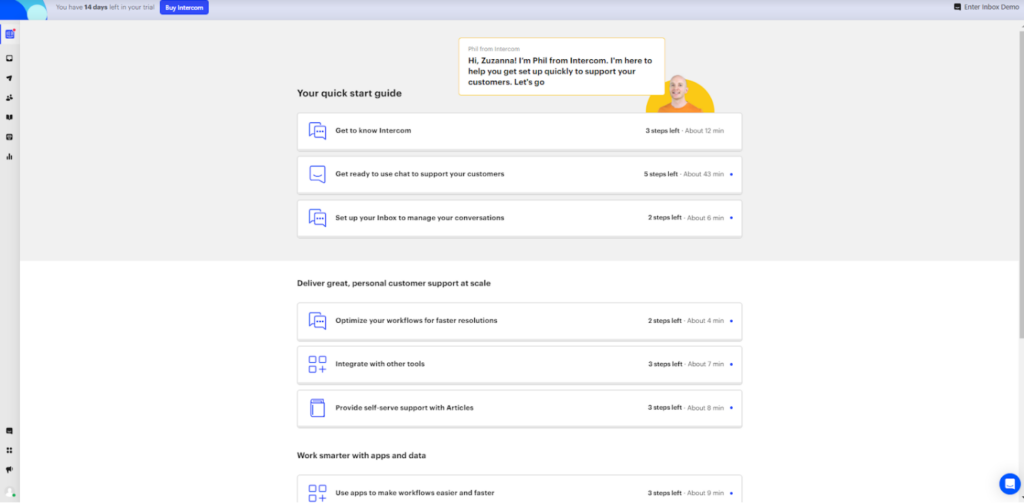The image size is (1024, 503).
Task: Open the Operator bot icon in sidebar
Action: (9, 137)
